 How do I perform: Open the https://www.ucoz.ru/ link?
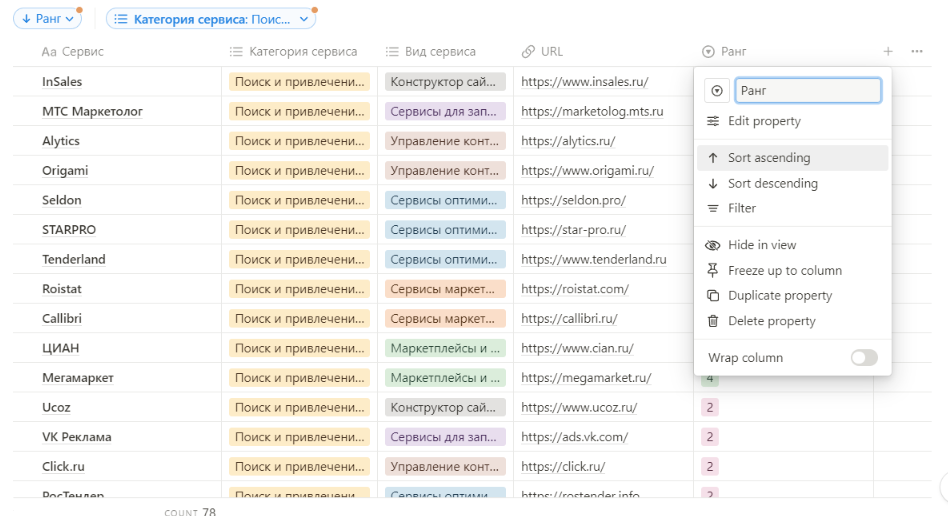point(579,408)
